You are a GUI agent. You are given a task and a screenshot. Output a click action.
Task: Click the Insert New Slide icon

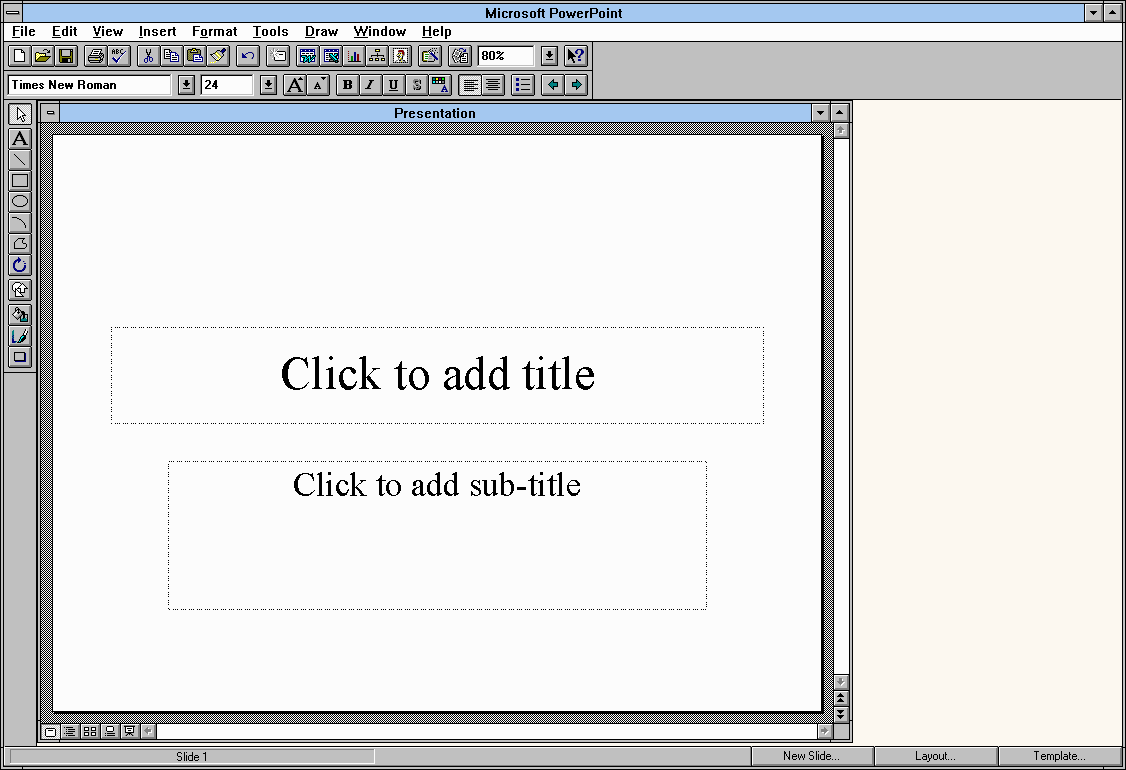click(278, 55)
